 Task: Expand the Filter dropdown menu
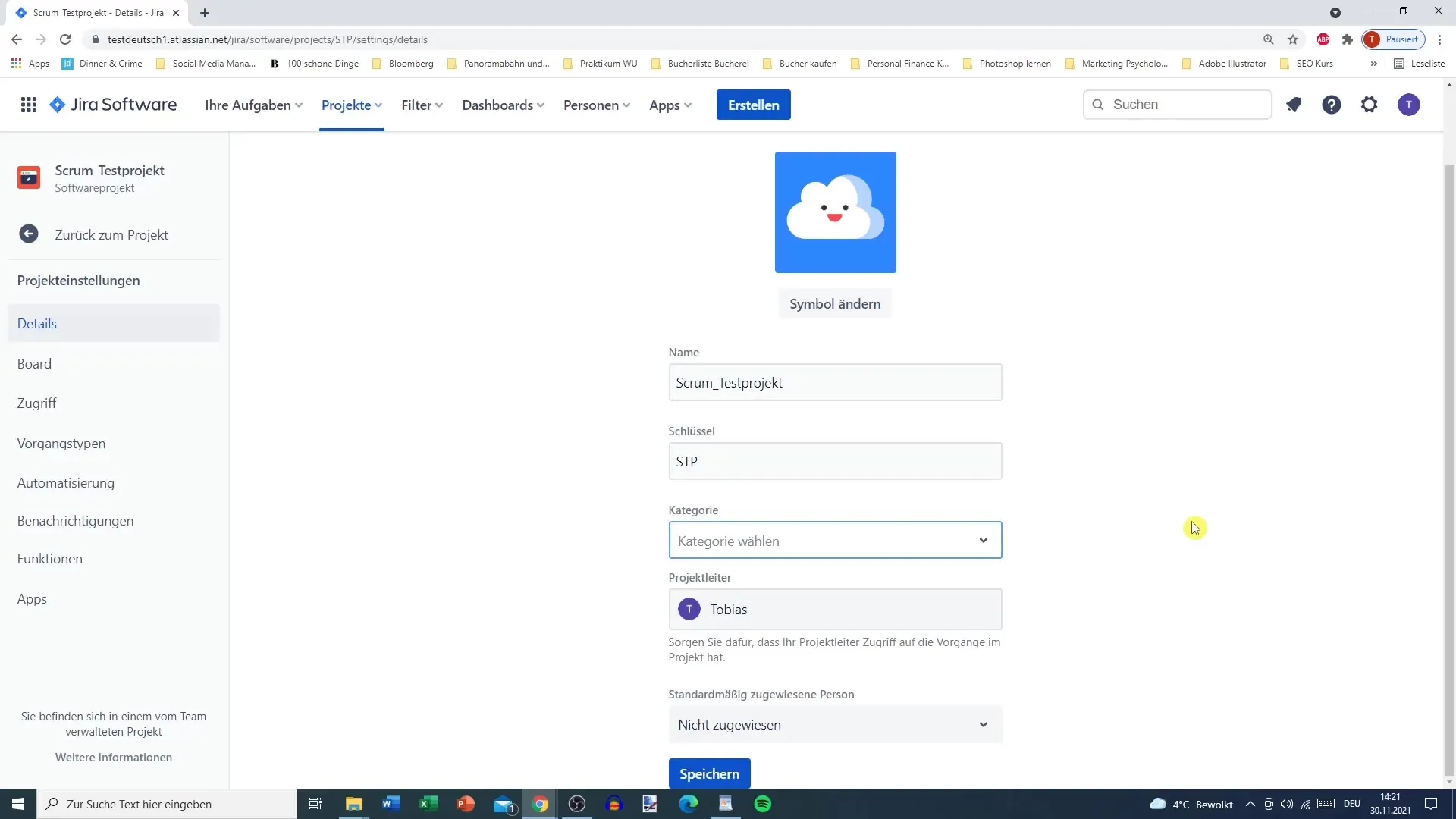[x=422, y=105]
